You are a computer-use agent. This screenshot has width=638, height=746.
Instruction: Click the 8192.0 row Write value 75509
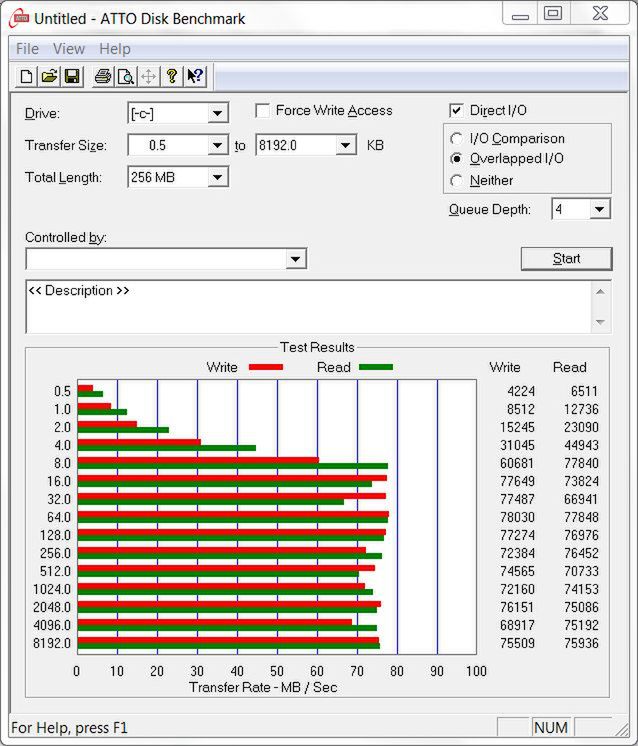517,643
